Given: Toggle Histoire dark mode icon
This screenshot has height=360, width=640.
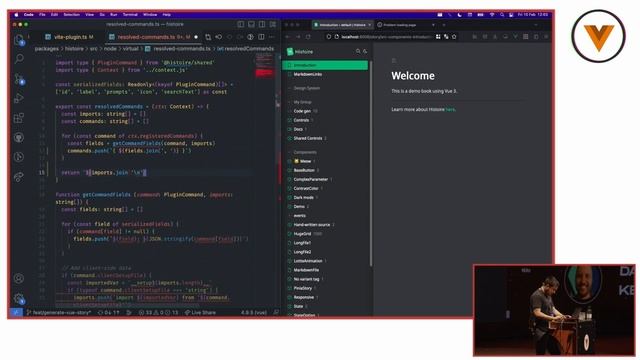Looking at the screenshot, I should pos(365,51).
